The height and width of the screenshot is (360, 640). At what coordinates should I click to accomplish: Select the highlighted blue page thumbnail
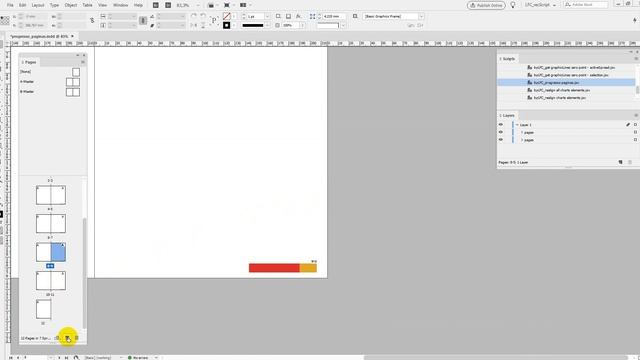58,252
